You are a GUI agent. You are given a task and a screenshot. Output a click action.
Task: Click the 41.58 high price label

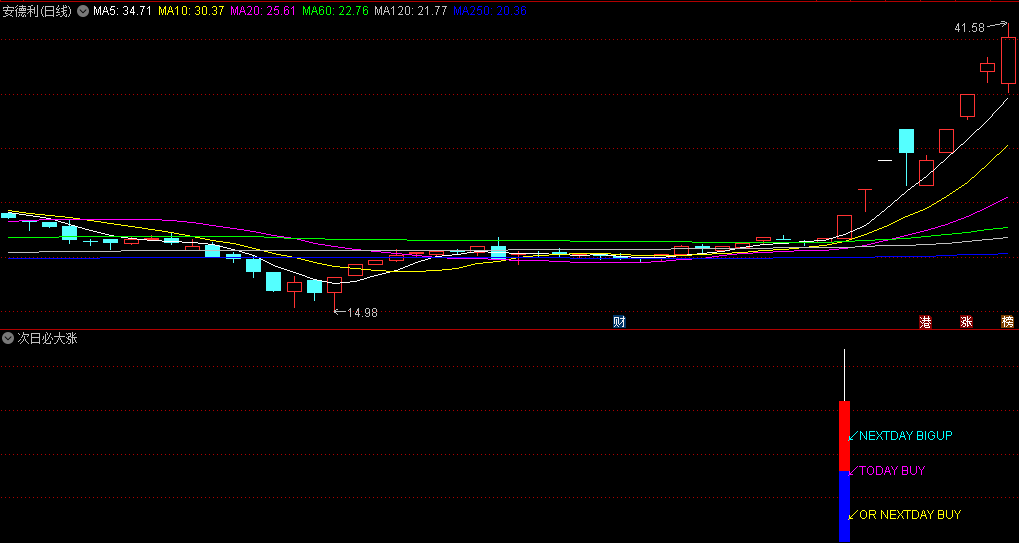click(x=970, y=27)
